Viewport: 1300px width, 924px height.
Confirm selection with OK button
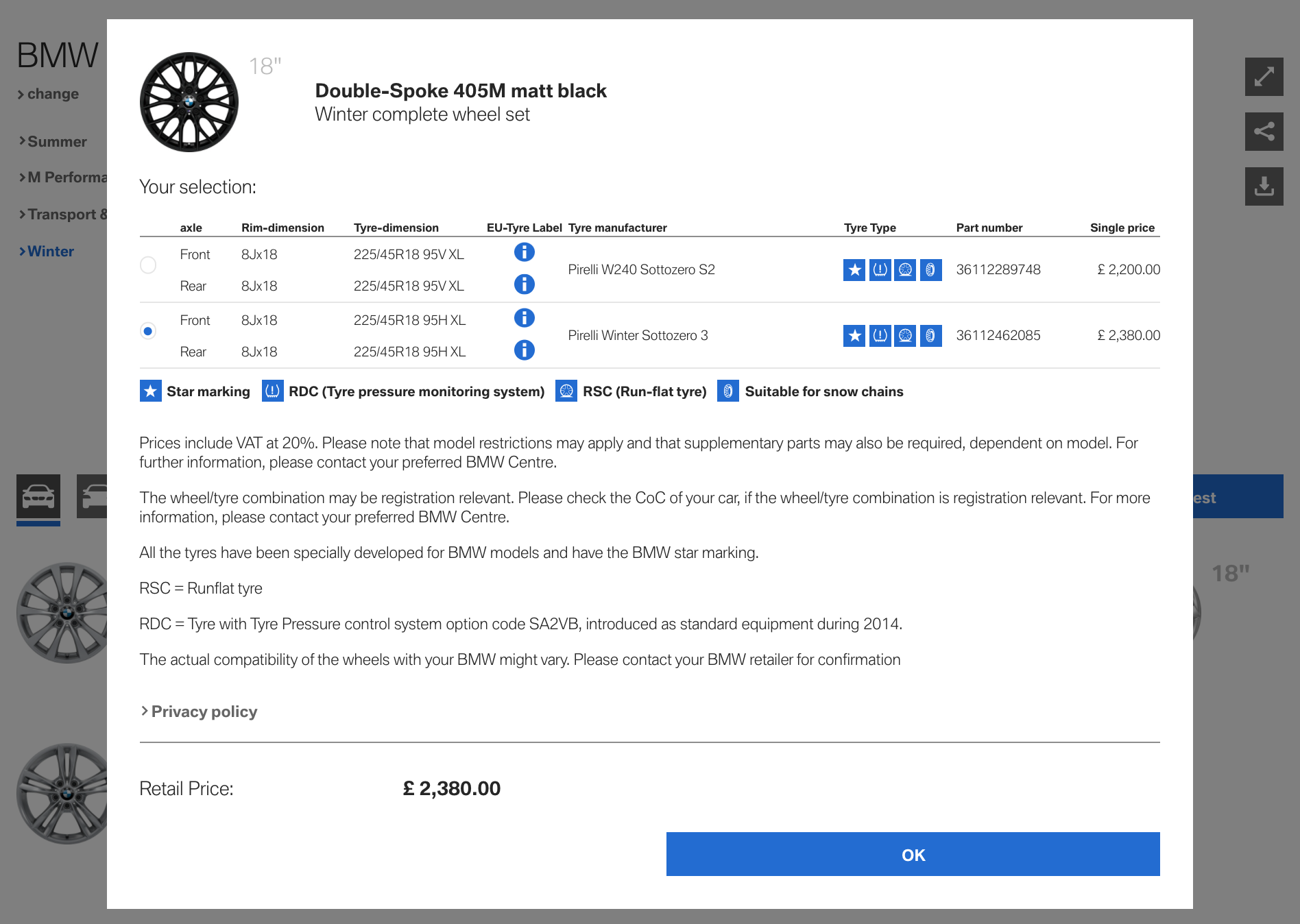(913, 854)
